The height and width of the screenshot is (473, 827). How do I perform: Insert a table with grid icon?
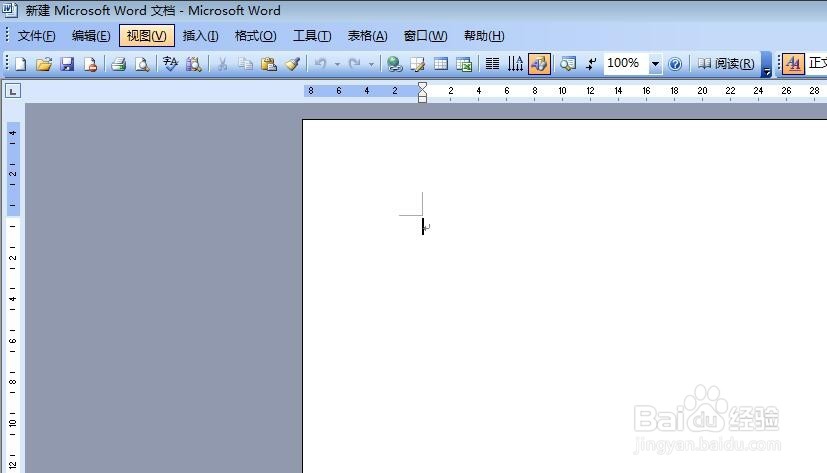440,64
